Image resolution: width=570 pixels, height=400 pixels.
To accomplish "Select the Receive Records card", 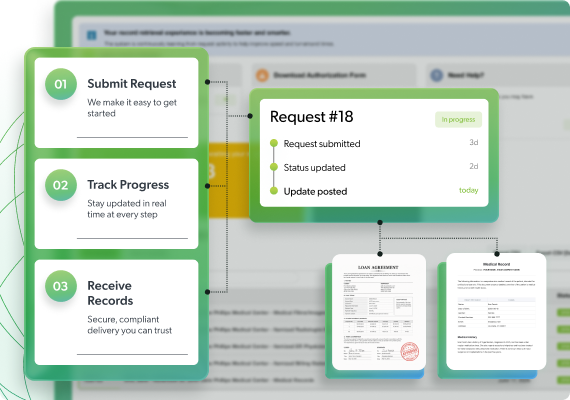I will (x=116, y=312).
